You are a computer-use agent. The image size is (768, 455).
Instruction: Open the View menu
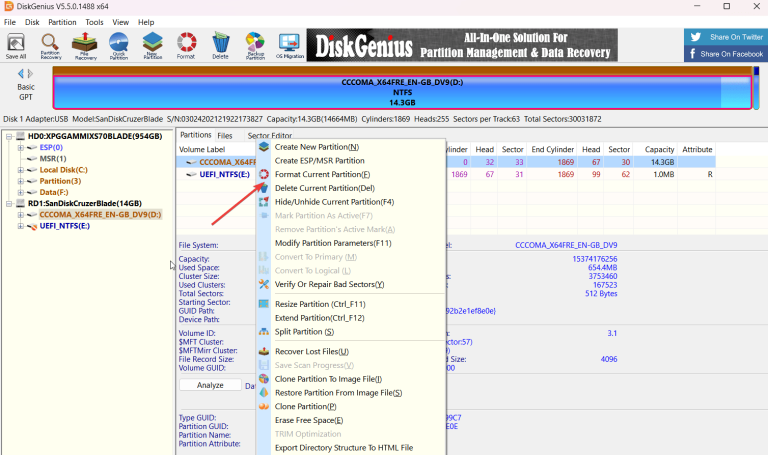click(x=120, y=22)
